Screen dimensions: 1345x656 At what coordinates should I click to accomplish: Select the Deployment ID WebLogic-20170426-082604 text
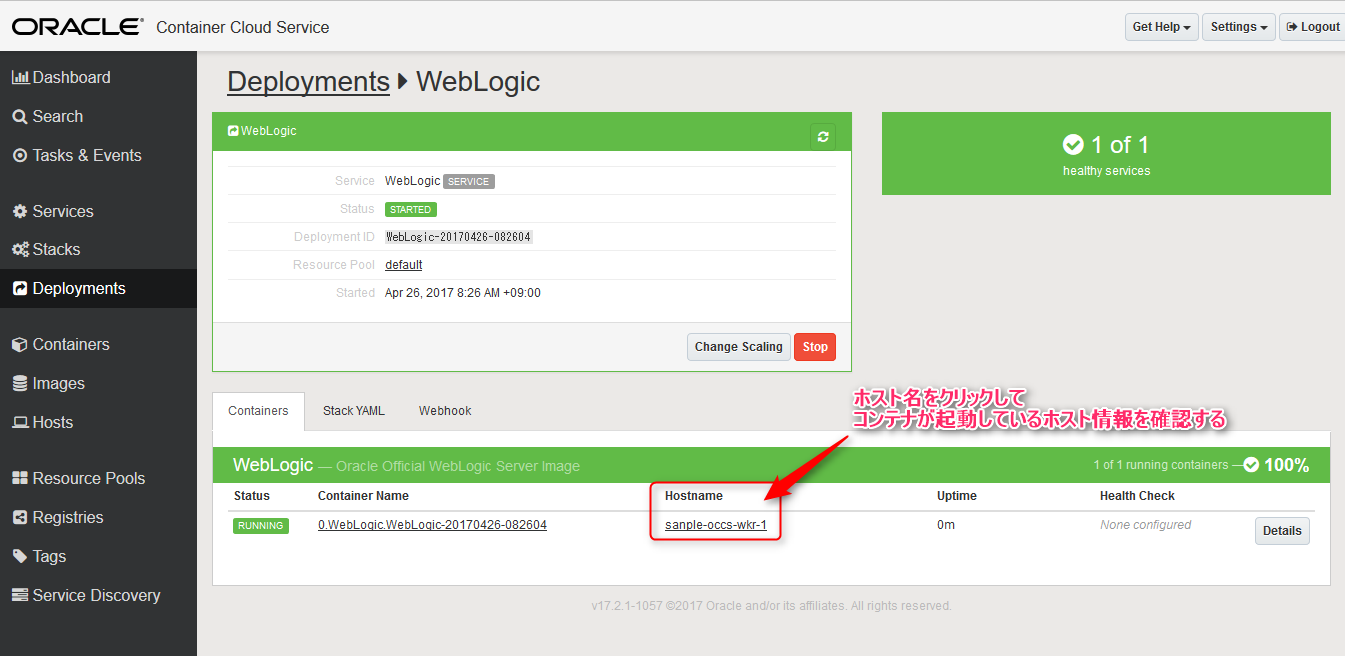pyautogui.click(x=459, y=237)
